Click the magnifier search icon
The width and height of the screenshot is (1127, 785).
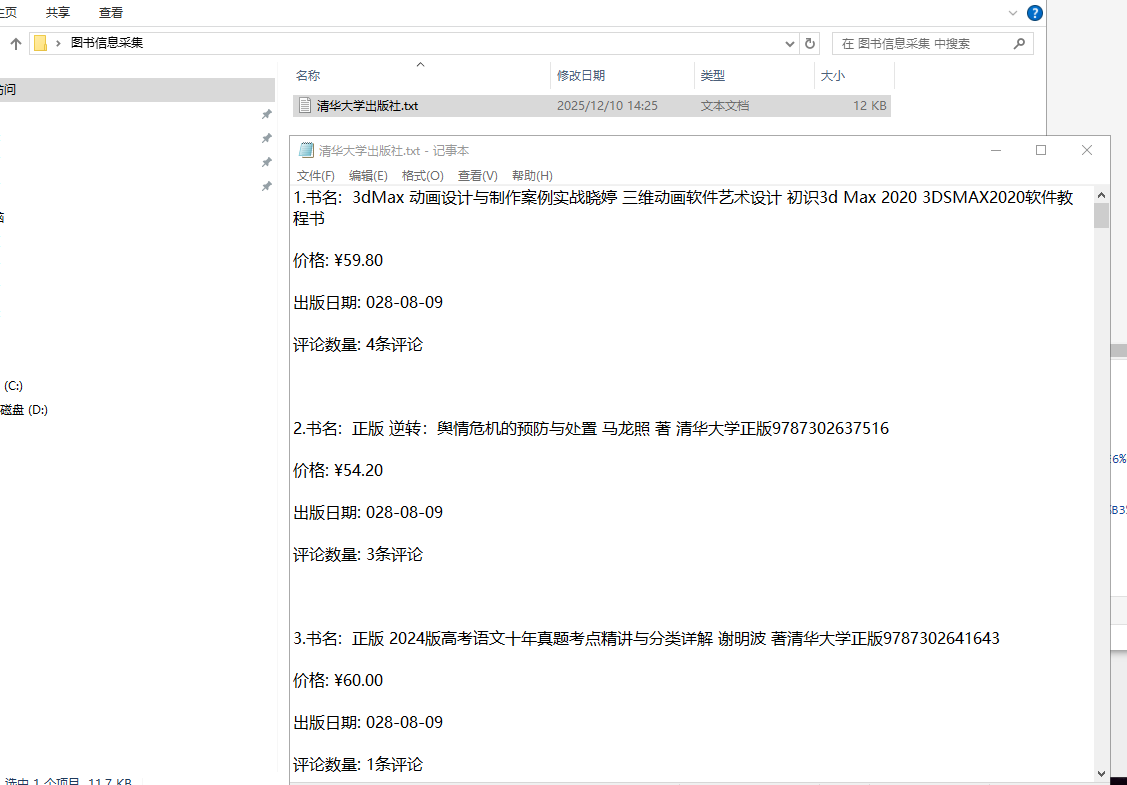(x=1019, y=43)
